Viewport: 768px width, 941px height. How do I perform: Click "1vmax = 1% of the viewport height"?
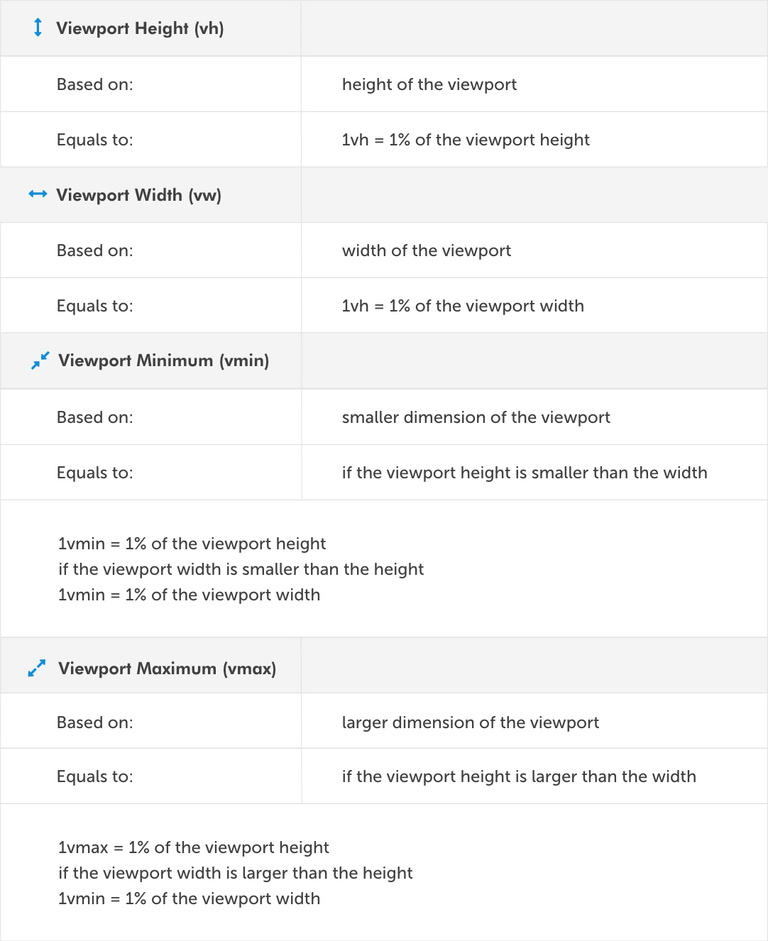[x=193, y=848]
